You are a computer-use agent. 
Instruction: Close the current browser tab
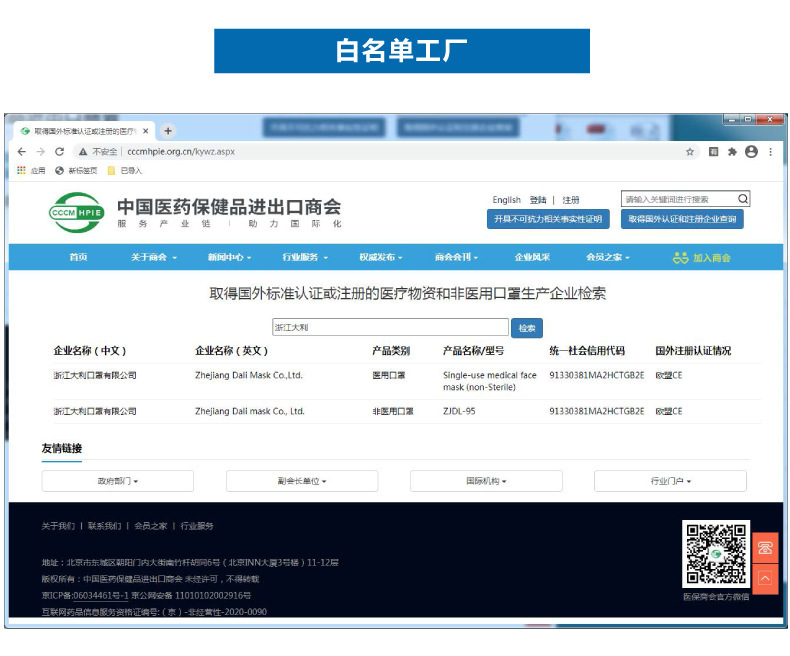tap(146, 131)
